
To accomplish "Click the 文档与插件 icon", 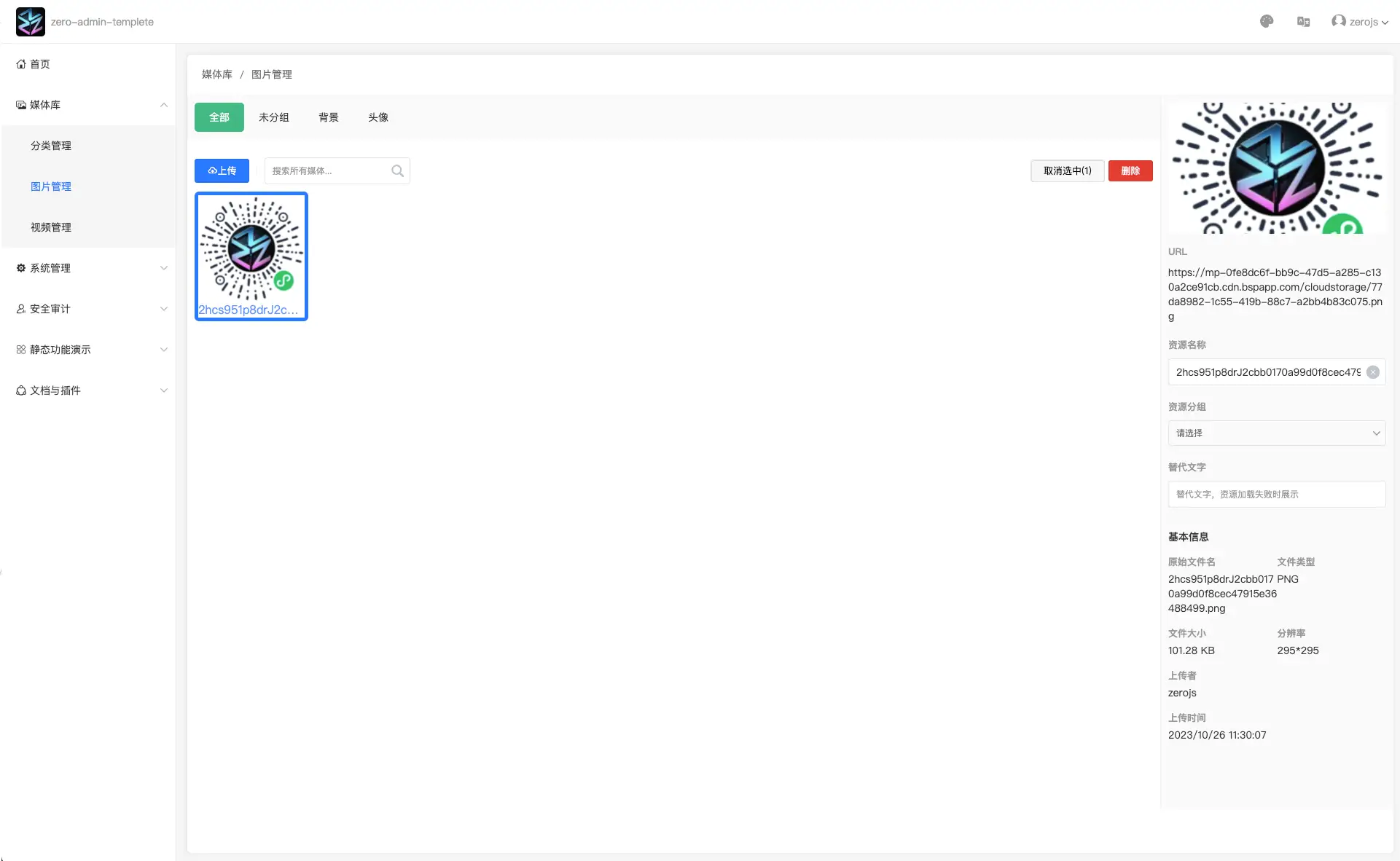I will (21, 390).
